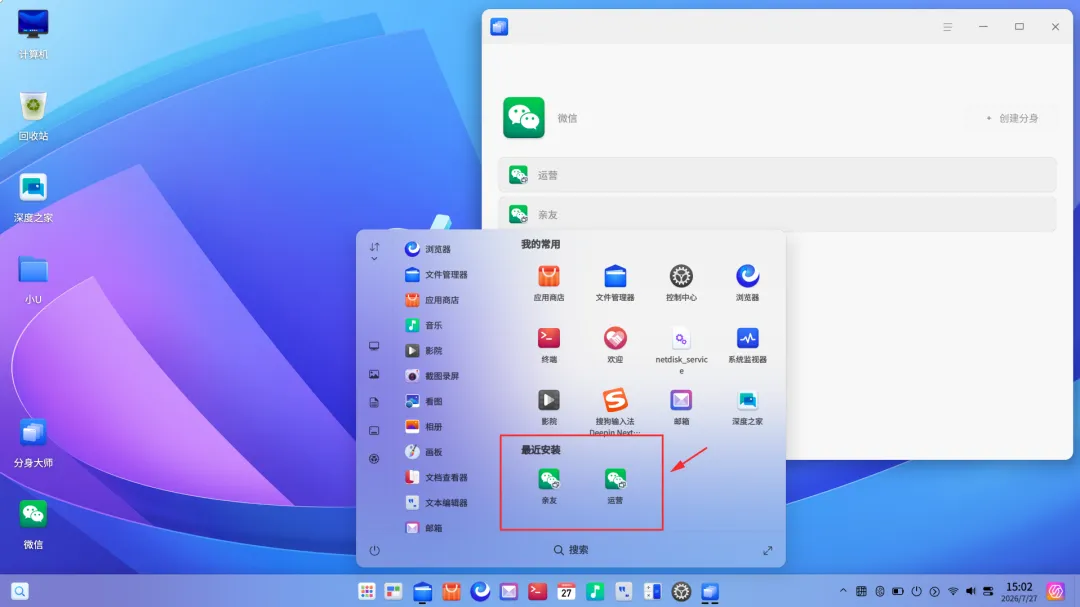Click the volume icon in system tray
1080x607 pixels.
[x=970, y=591]
